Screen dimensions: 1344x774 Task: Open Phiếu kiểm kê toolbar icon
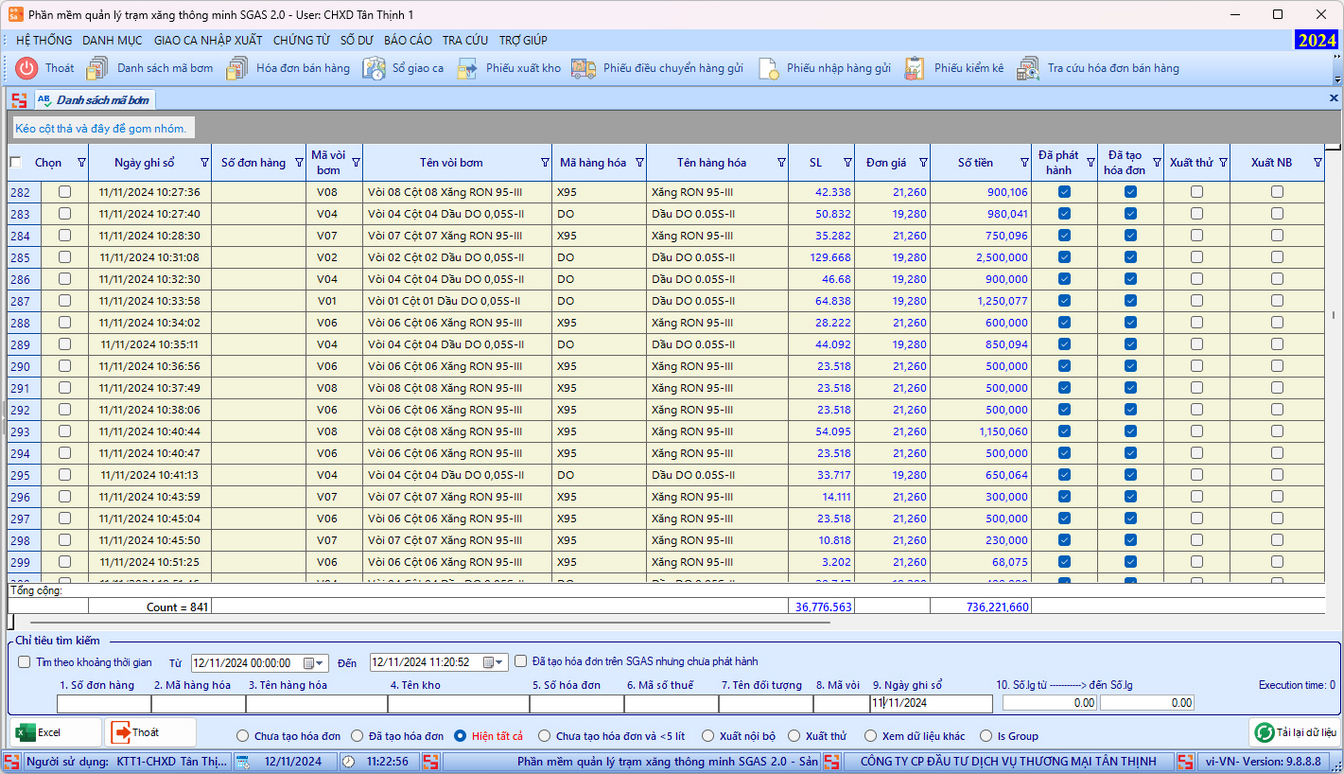pos(914,68)
